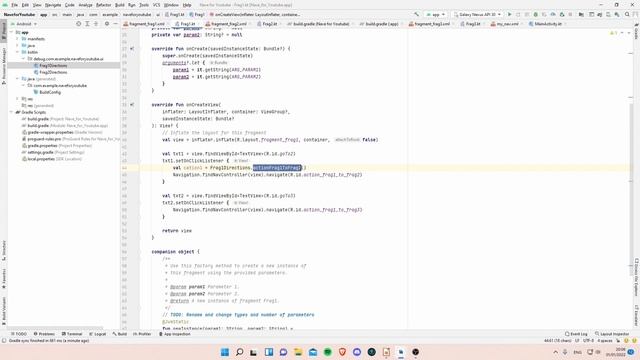Open Spotify from the taskbar
This screenshot has height=360, width=640.
pos(327,352)
